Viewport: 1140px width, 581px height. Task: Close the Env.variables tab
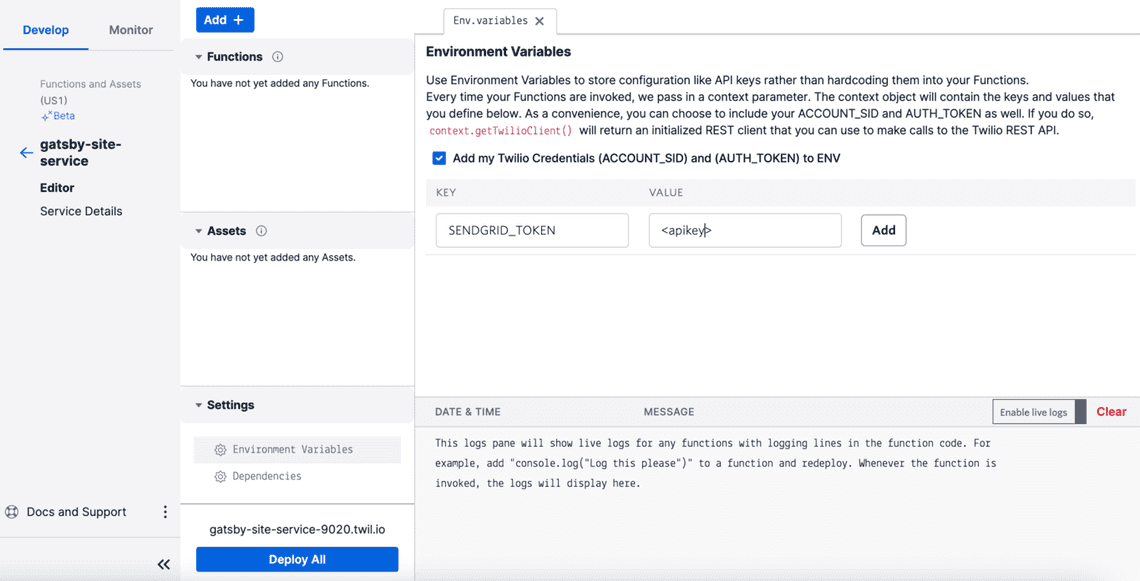tap(540, 21)
